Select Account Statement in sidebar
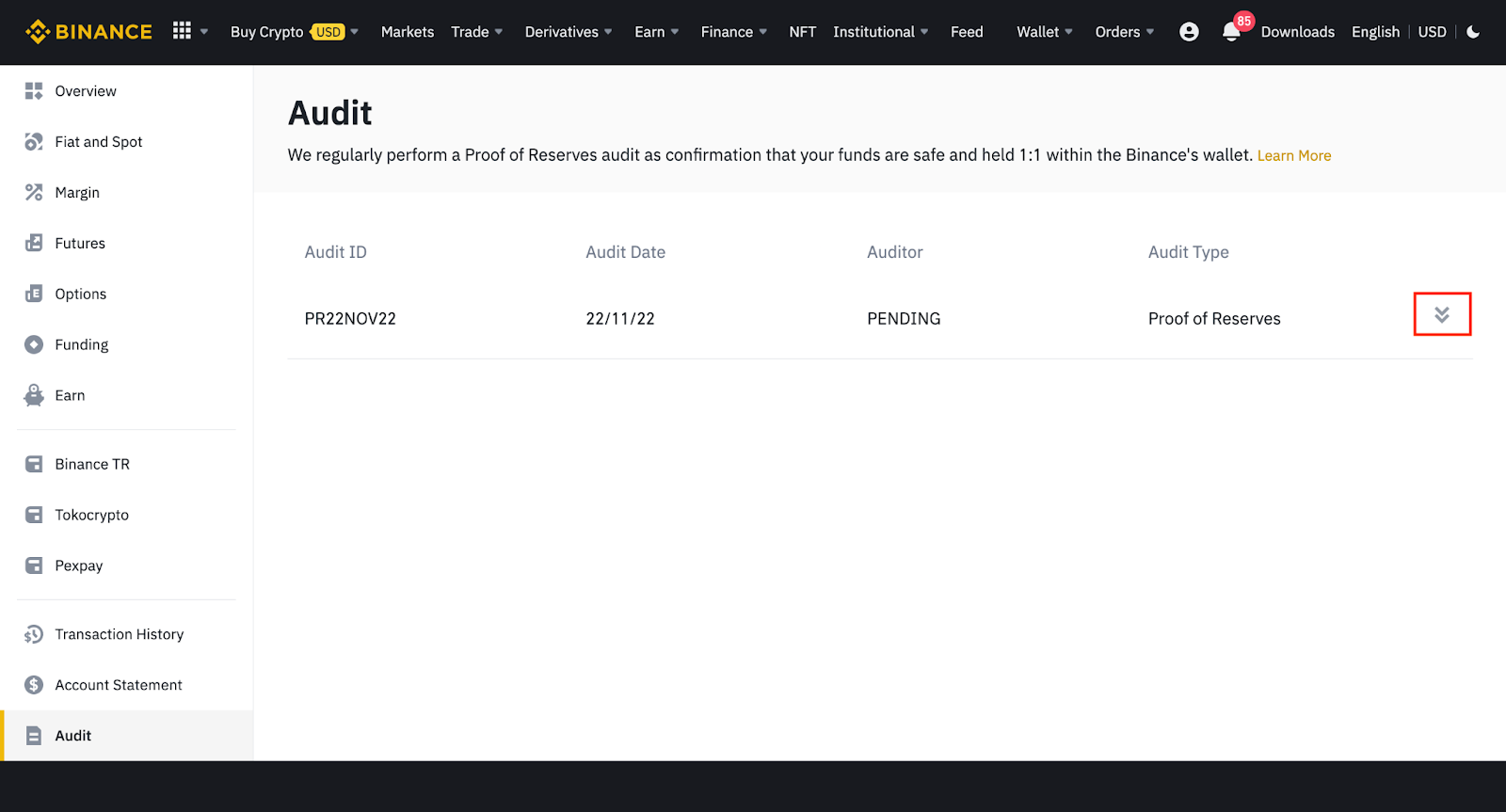Image resolution: width=1506 pixels, height=812 pixels. pos(119,685)
